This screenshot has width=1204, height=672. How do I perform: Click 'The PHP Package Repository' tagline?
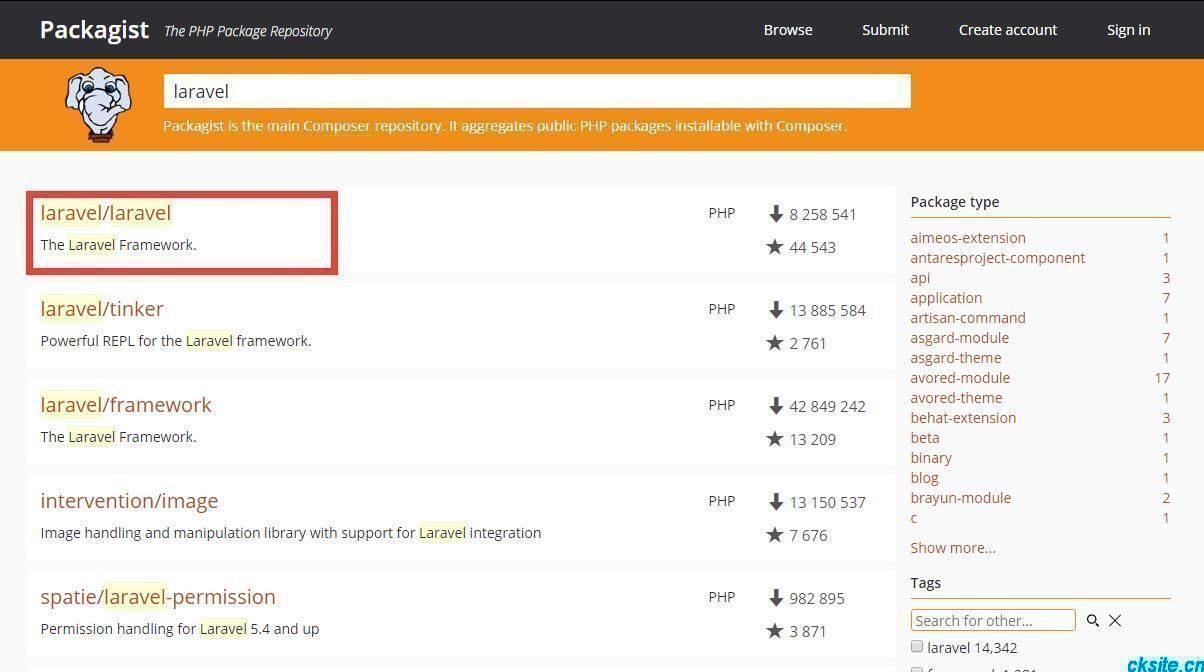[248, 31]
